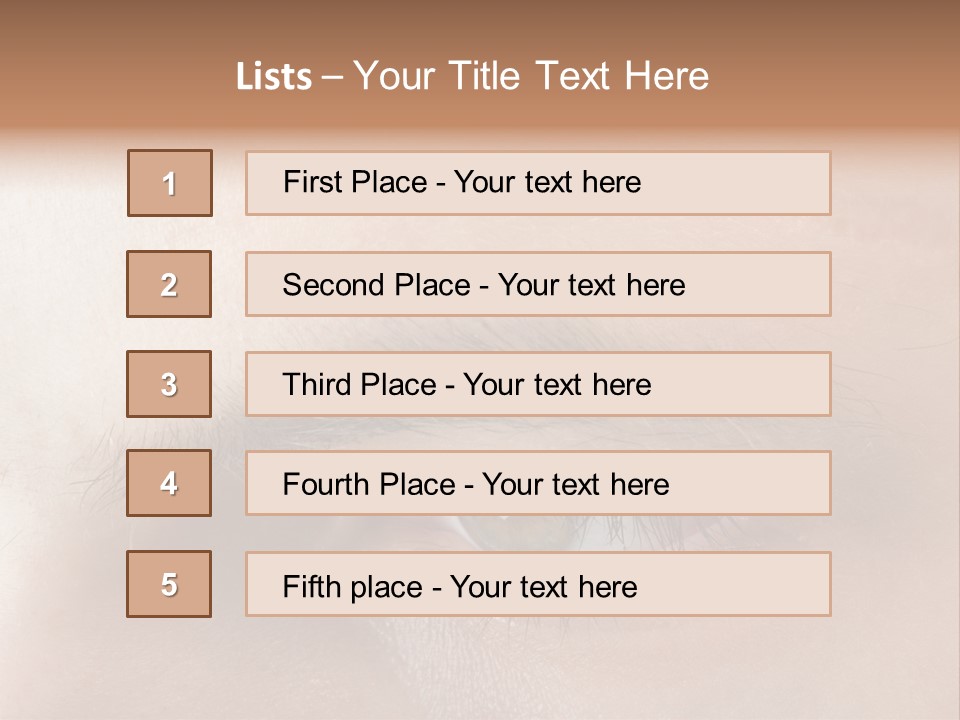Select "Your Title Text Here" in the title
This screenshot has width=960, height=720.
[531, 76]
